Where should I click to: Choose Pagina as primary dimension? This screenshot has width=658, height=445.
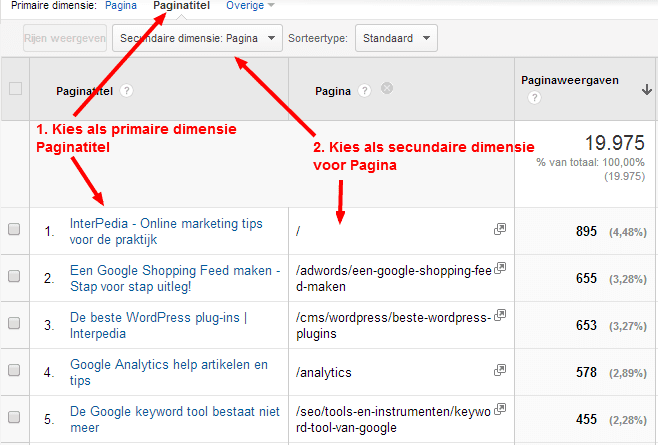coord(121,5)
